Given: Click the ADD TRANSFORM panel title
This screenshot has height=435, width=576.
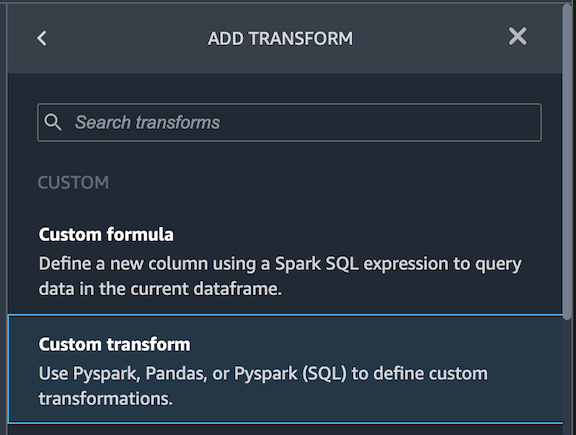Looking at the screenshot, I should [x=280, y=39].
